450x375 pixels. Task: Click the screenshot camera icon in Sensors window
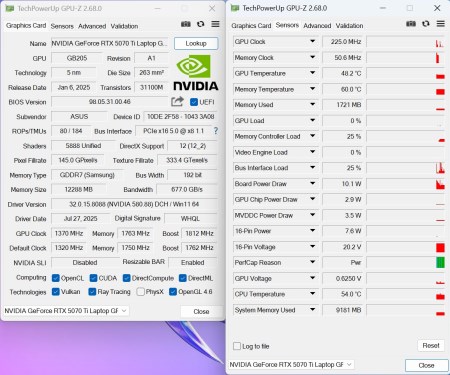[411, 24]
